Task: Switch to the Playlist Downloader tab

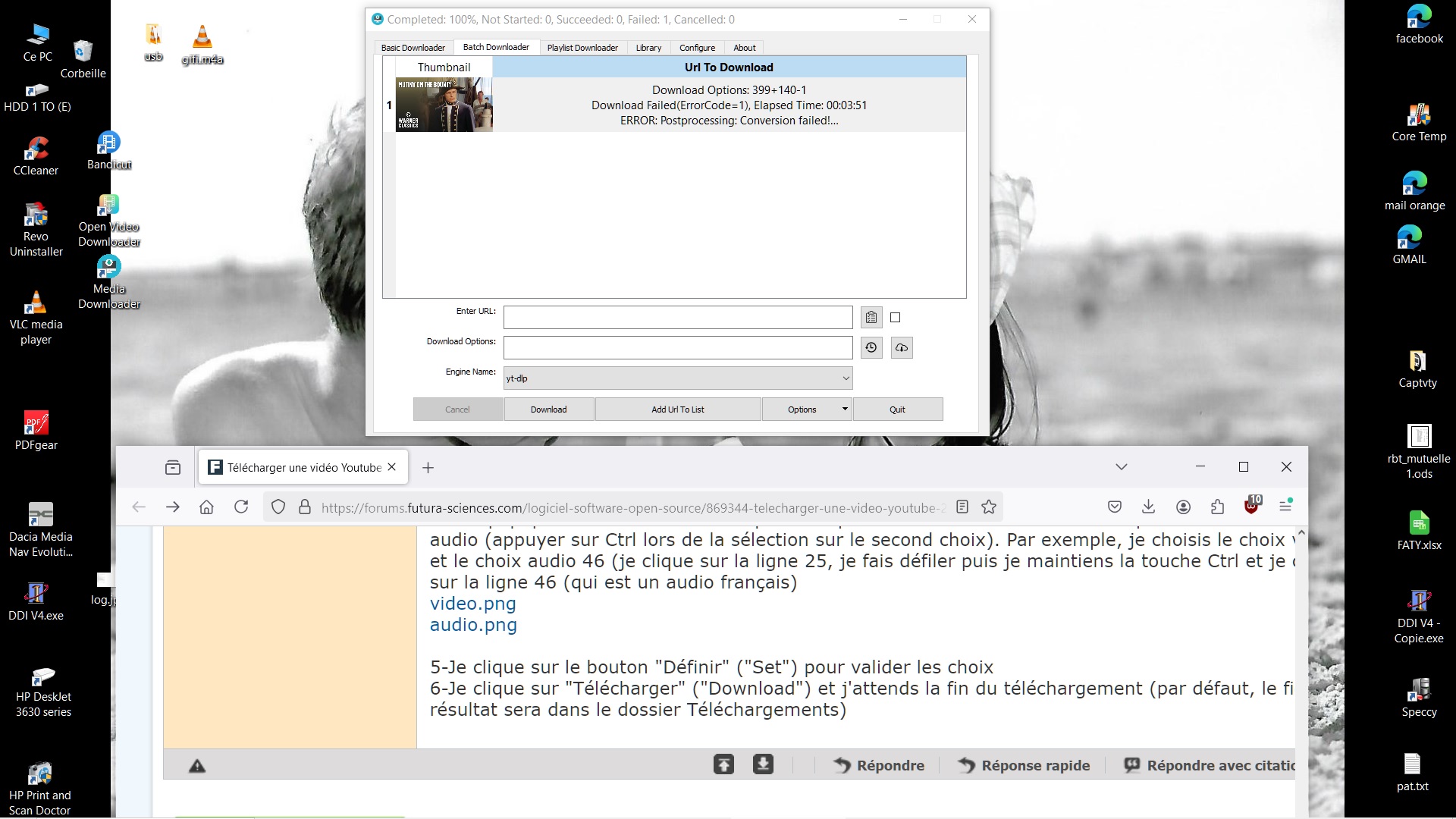Action: point(582,48)
